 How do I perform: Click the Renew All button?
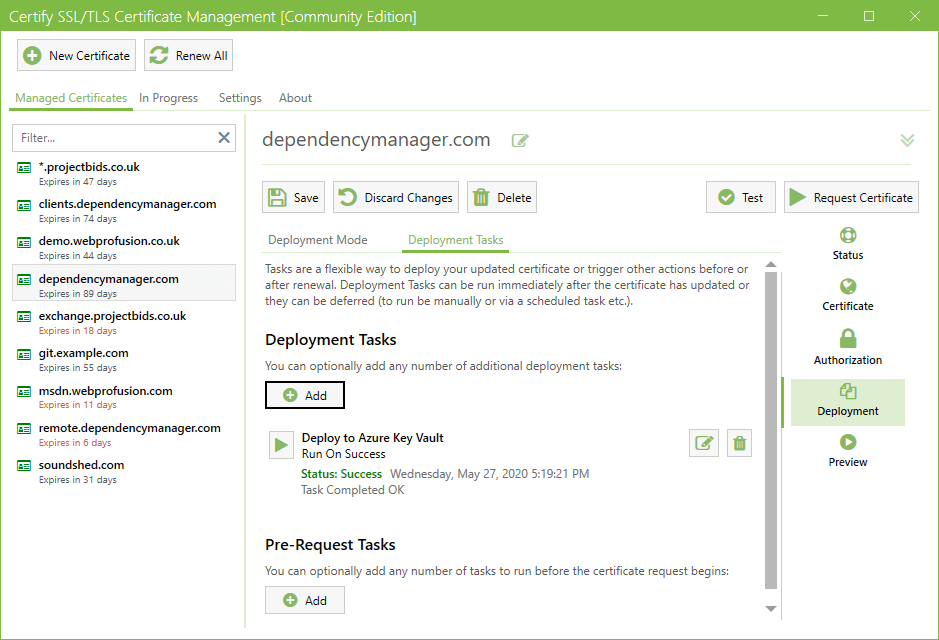189,56
